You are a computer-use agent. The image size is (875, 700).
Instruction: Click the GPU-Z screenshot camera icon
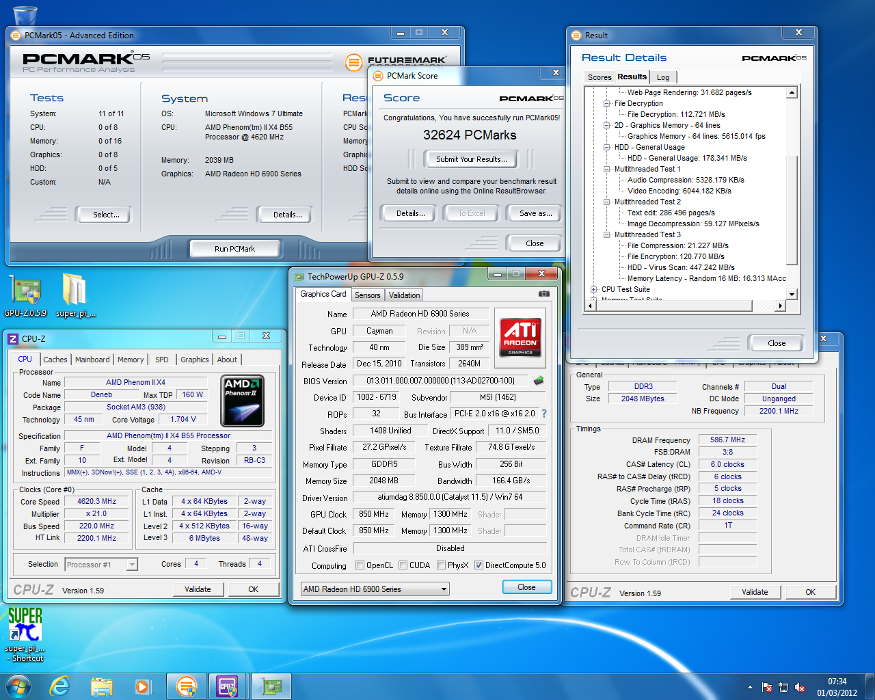click(544, 294)
